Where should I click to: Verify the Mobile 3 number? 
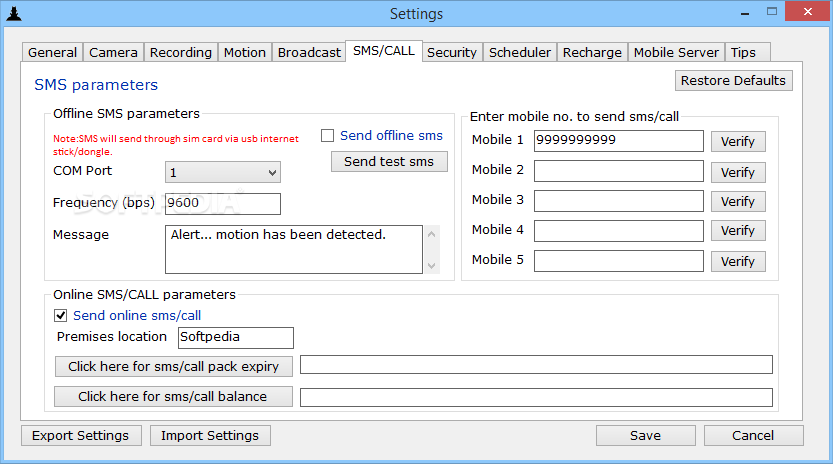738,201
